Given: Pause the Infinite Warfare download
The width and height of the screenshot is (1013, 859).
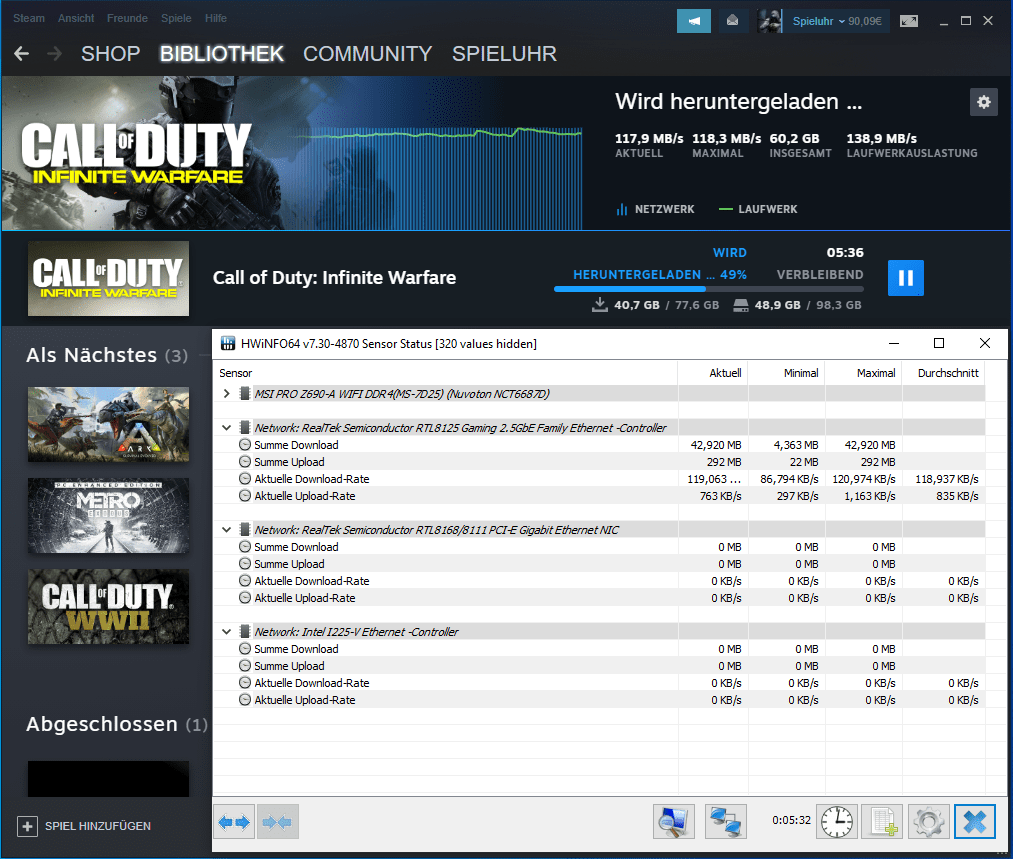Looking at the screenshot, I should 906,278.
